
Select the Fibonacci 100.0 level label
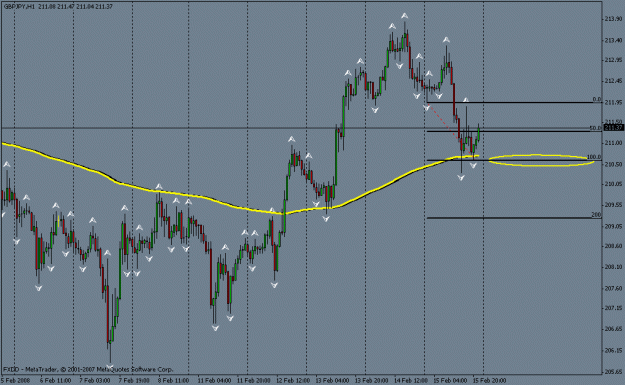point(594,157)
